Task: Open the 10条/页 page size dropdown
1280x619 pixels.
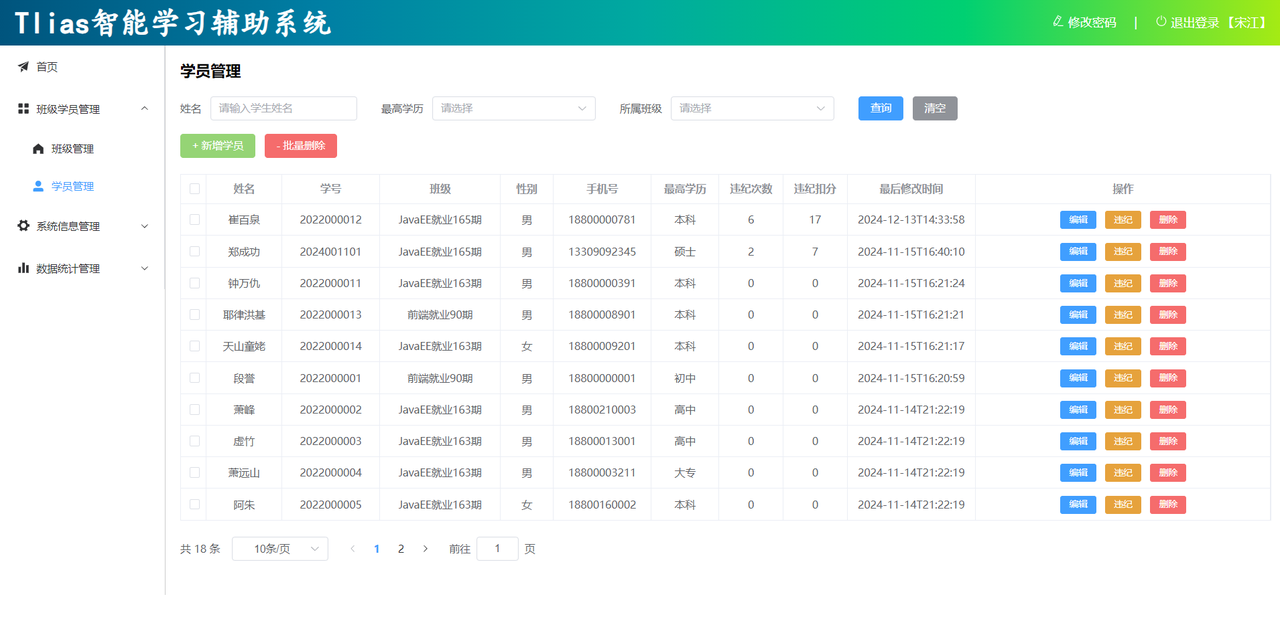Action: point(279,549)
